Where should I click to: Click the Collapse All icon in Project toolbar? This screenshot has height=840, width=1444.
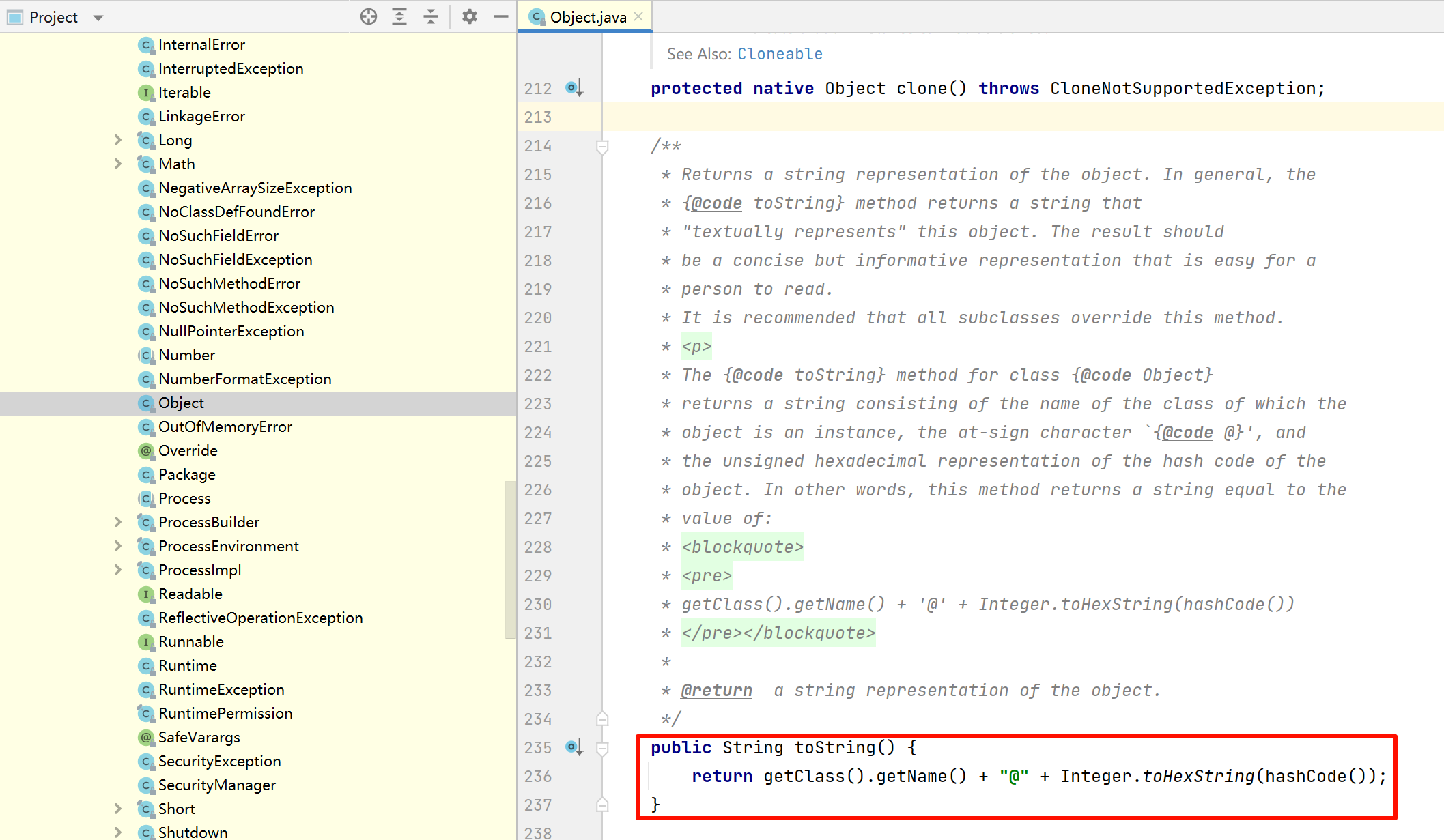[431, 17]
